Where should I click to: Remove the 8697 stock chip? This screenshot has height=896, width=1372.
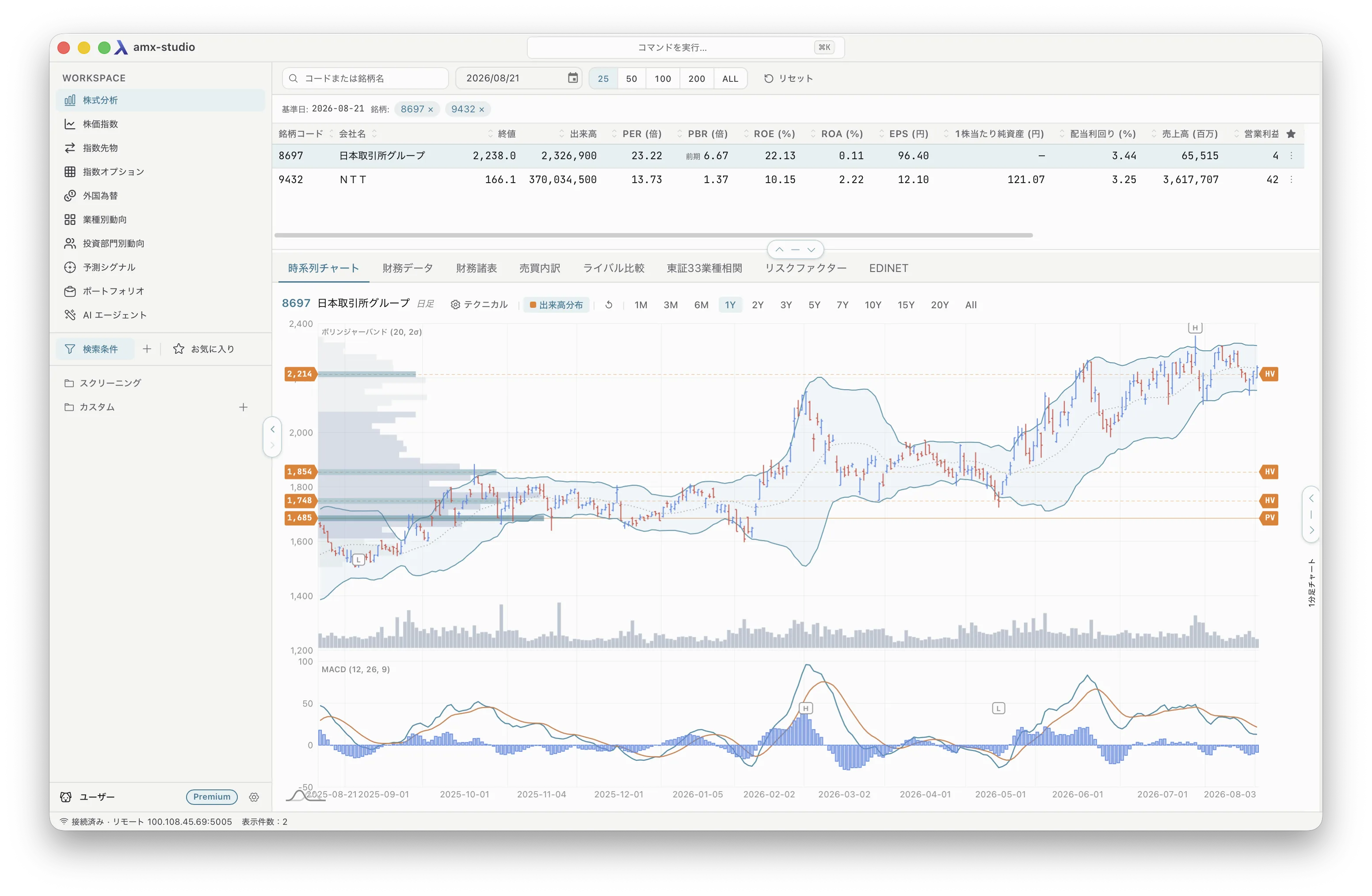431,109
